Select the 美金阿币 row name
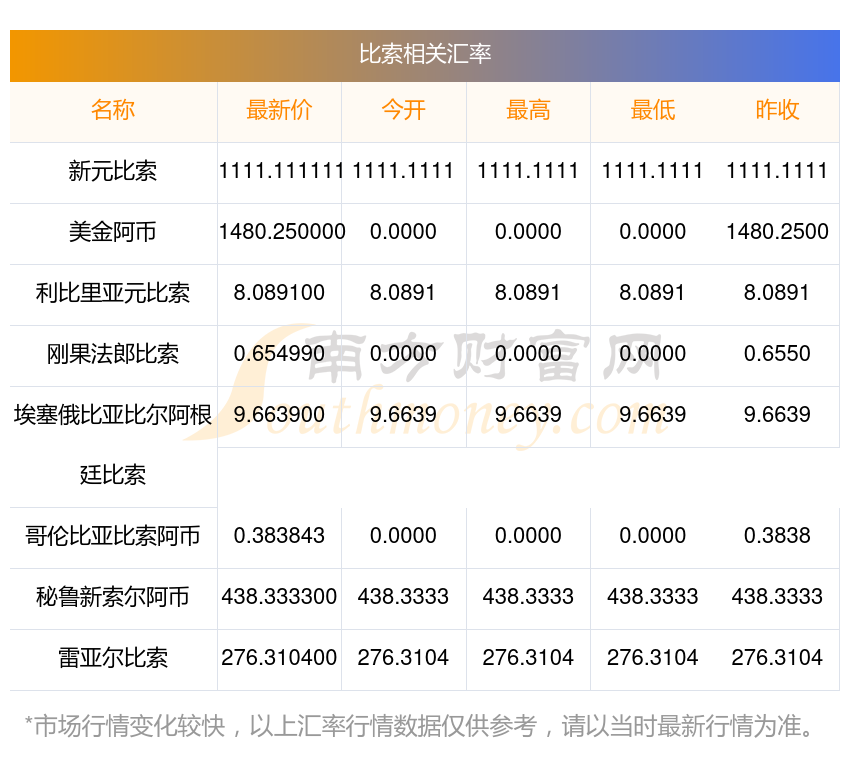Image resolution: width=850 pixels, height=757 pixels. point(113,232)
